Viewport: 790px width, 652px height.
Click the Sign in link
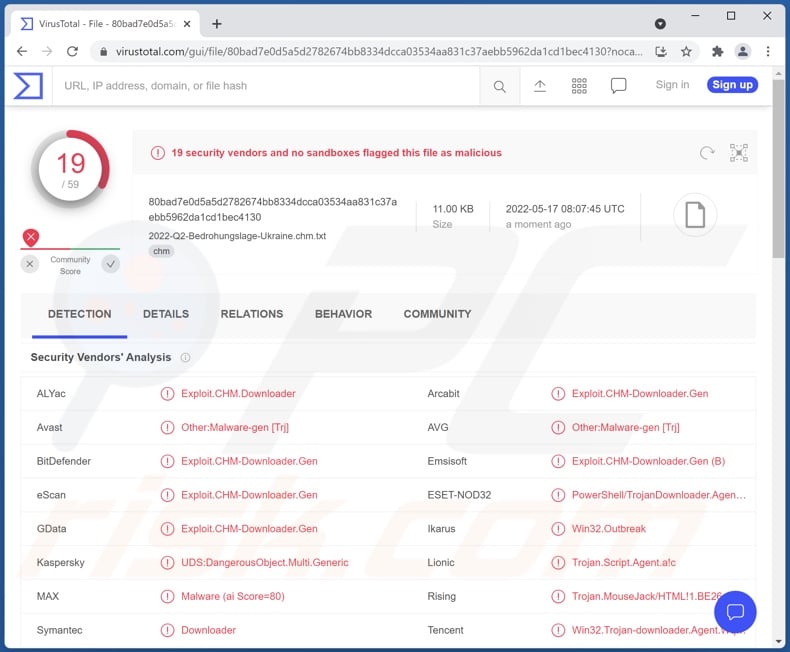[672, 85]
